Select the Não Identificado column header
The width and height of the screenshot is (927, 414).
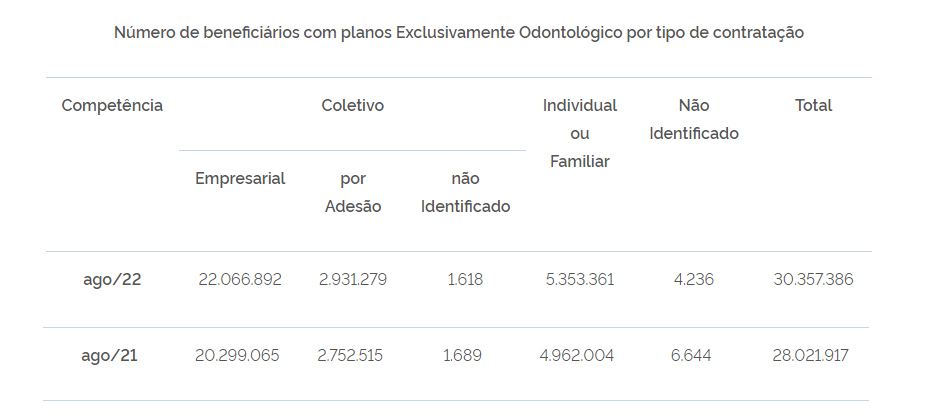point(694,119)
